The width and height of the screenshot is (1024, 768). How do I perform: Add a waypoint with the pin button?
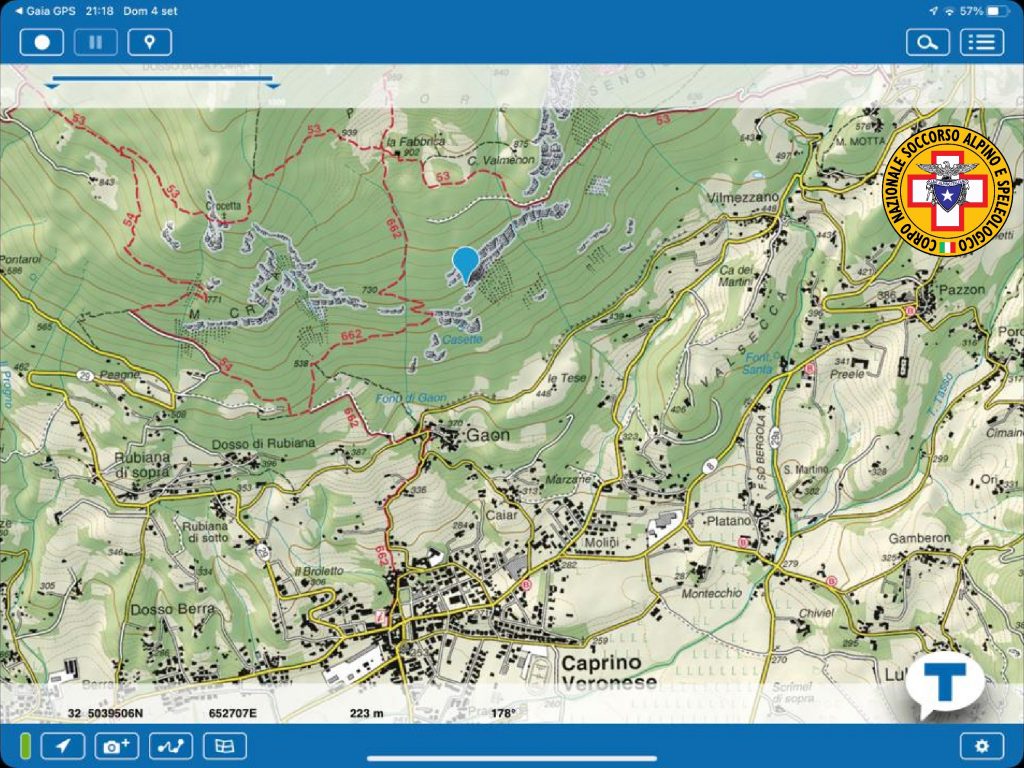pos(149,42)
